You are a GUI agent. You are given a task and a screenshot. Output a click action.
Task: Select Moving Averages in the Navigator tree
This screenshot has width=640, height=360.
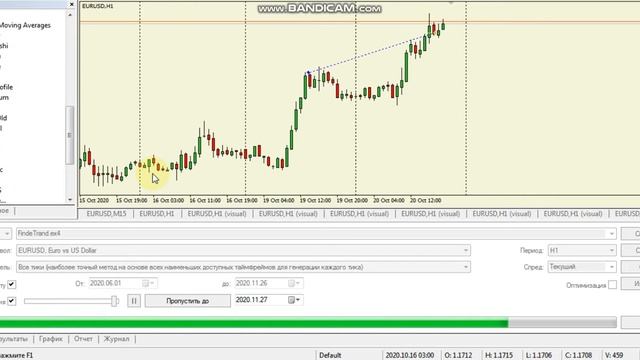point(25,25)
